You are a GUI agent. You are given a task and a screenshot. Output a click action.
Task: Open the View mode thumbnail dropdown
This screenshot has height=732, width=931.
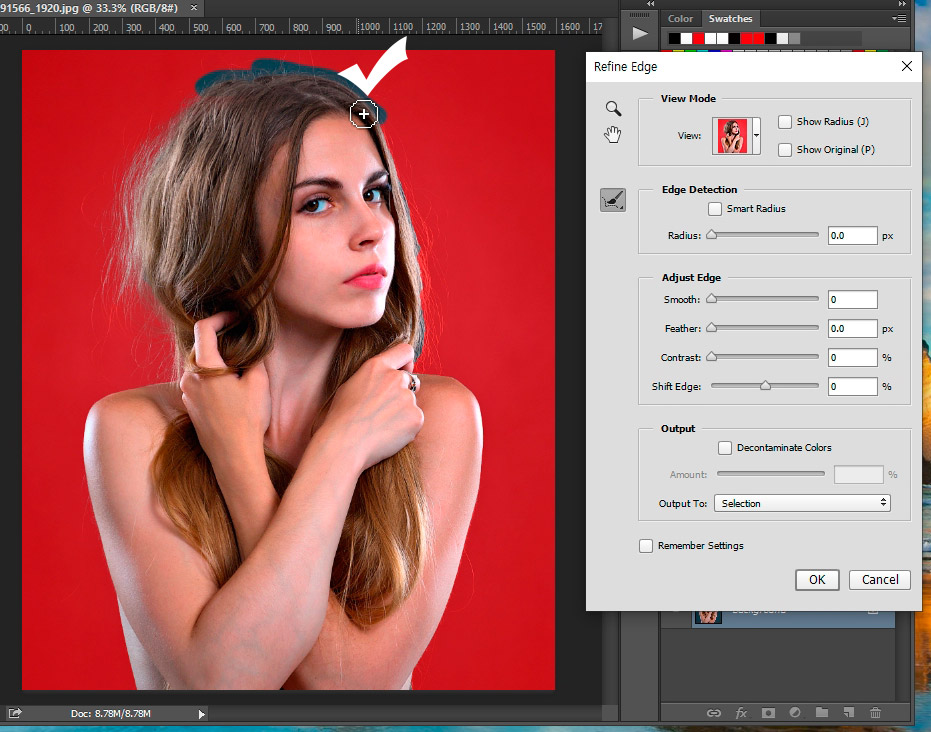coord(756,135)
